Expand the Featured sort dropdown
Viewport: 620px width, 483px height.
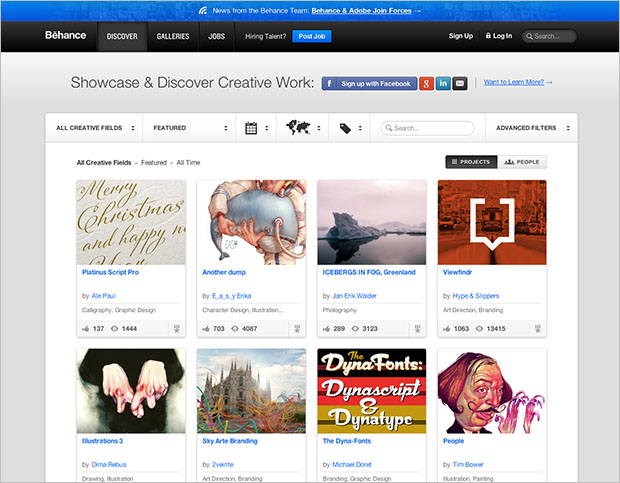[189, 128]
